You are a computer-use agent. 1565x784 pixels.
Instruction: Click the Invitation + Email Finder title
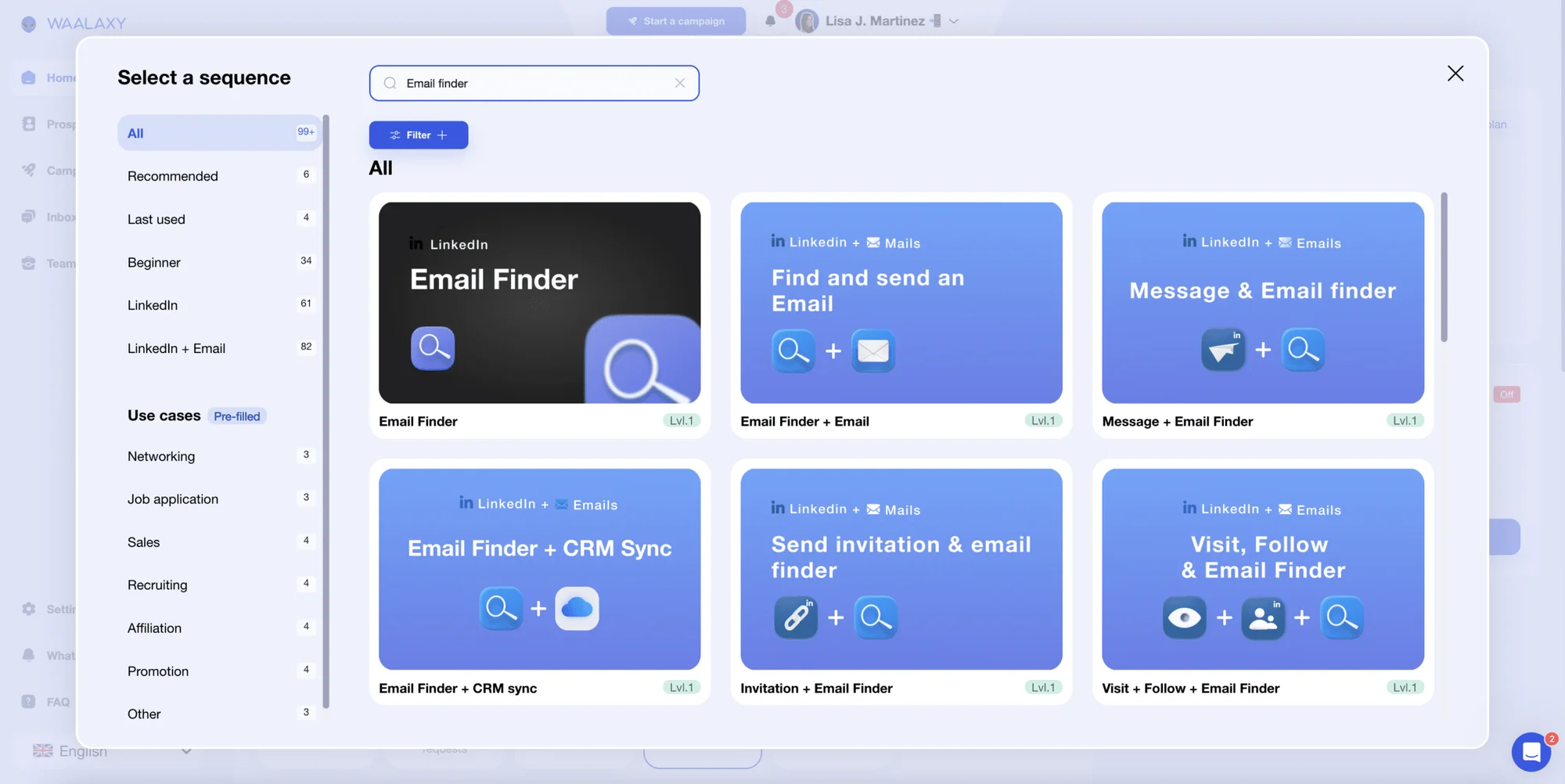tap(816, 689)
